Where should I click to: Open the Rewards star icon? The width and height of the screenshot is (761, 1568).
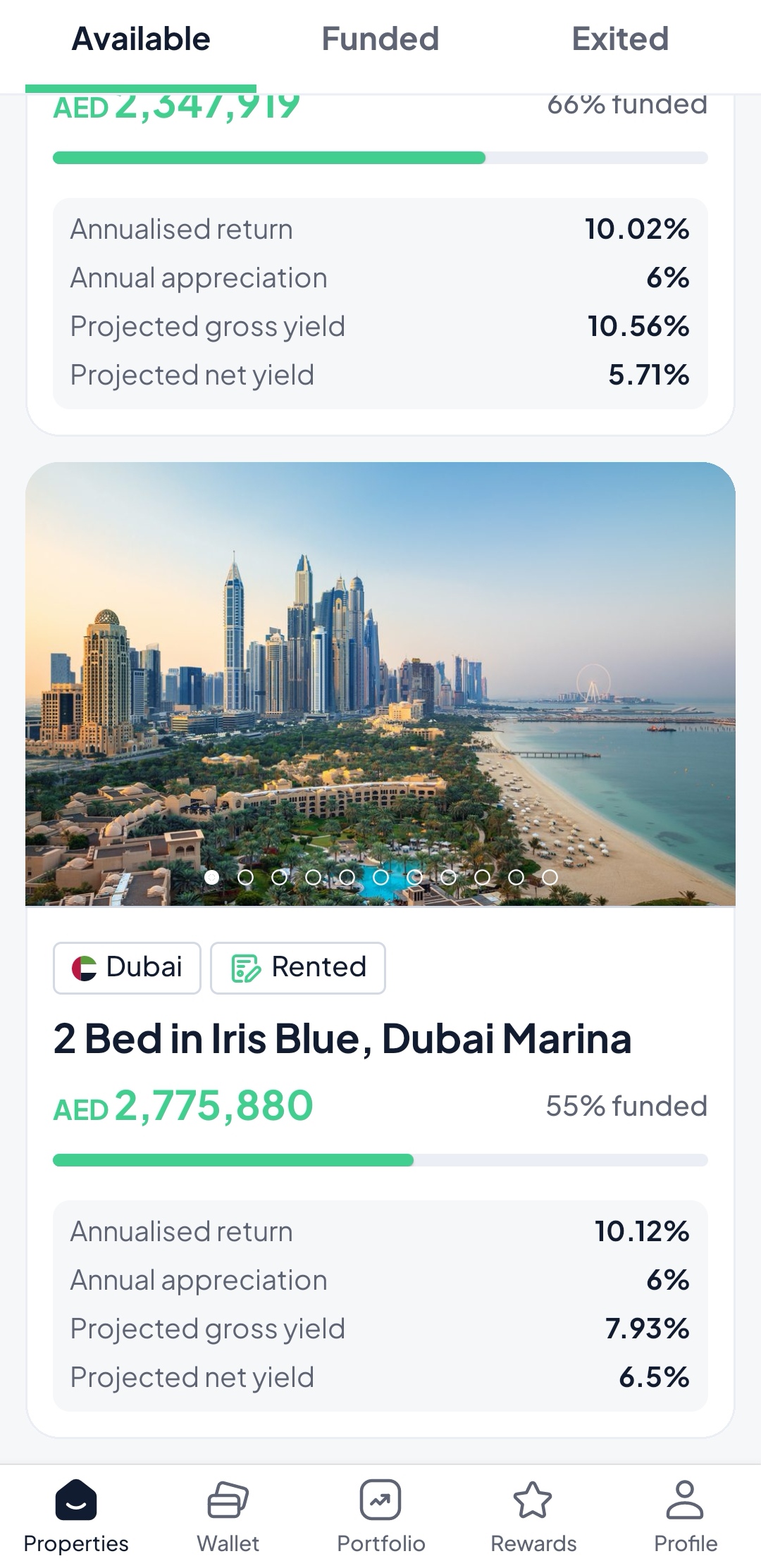coord(533,1500)
